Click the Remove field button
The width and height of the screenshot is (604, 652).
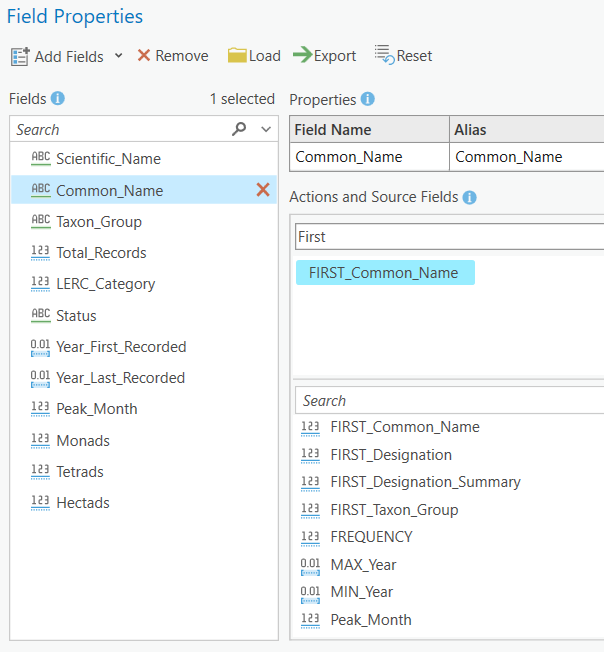pyautogui.click(x=172, y=56)
